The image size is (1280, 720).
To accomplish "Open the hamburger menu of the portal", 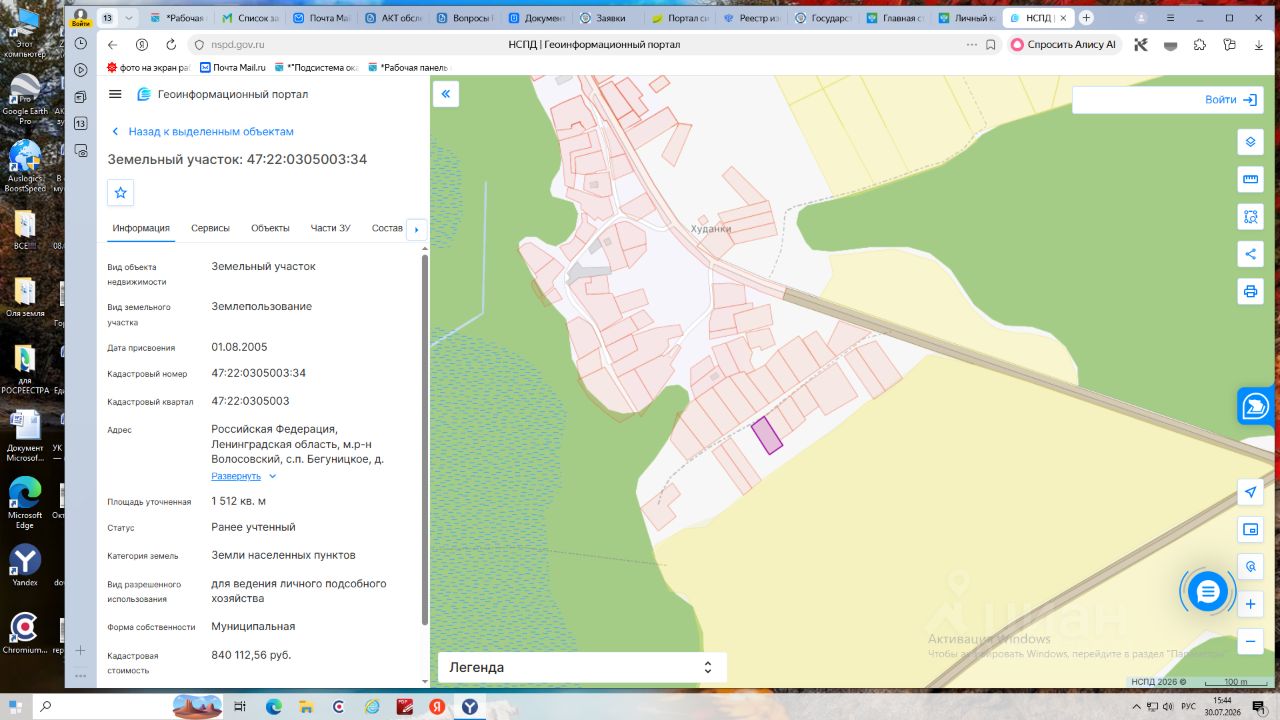I will pyautogui.click(x=115, y=94).
